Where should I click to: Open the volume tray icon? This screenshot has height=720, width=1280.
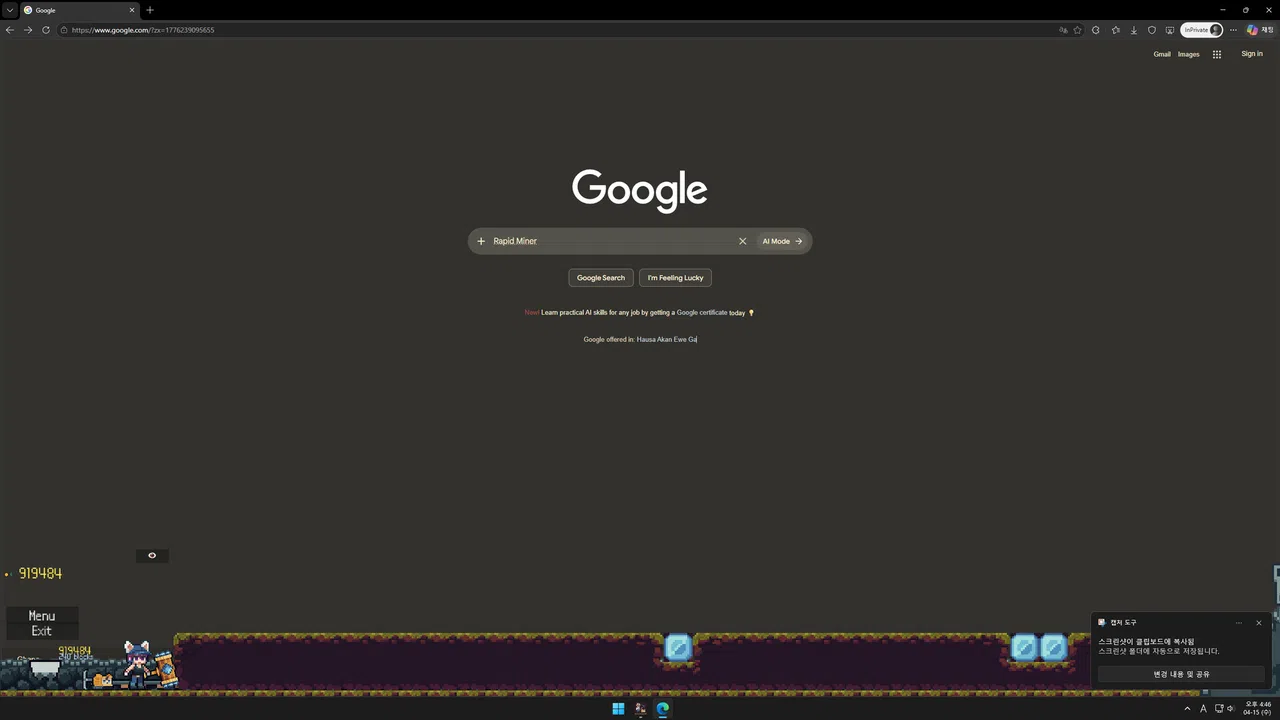pos(1231,709)
